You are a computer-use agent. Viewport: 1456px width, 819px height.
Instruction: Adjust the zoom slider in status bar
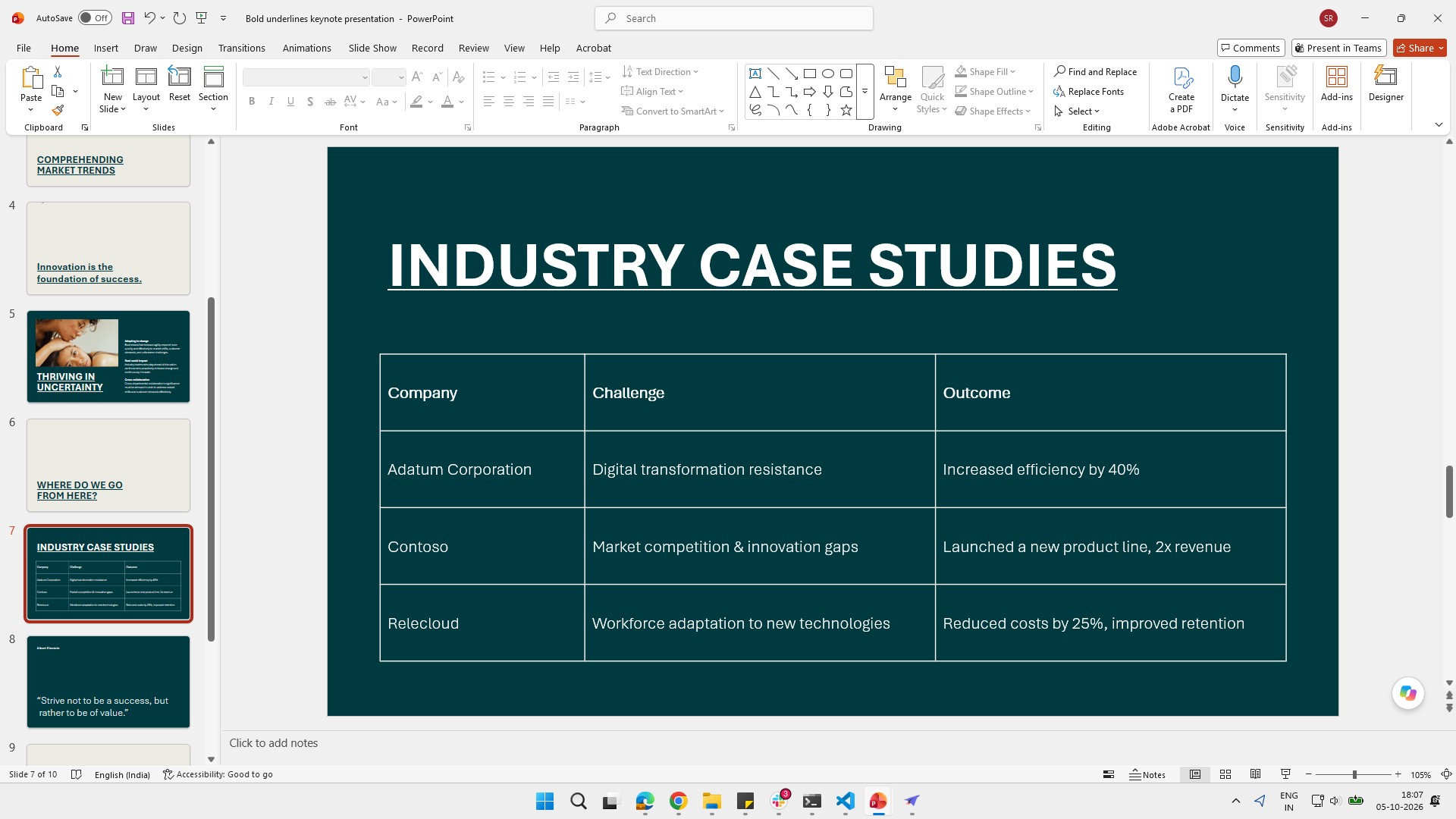tap(1354, 774)
